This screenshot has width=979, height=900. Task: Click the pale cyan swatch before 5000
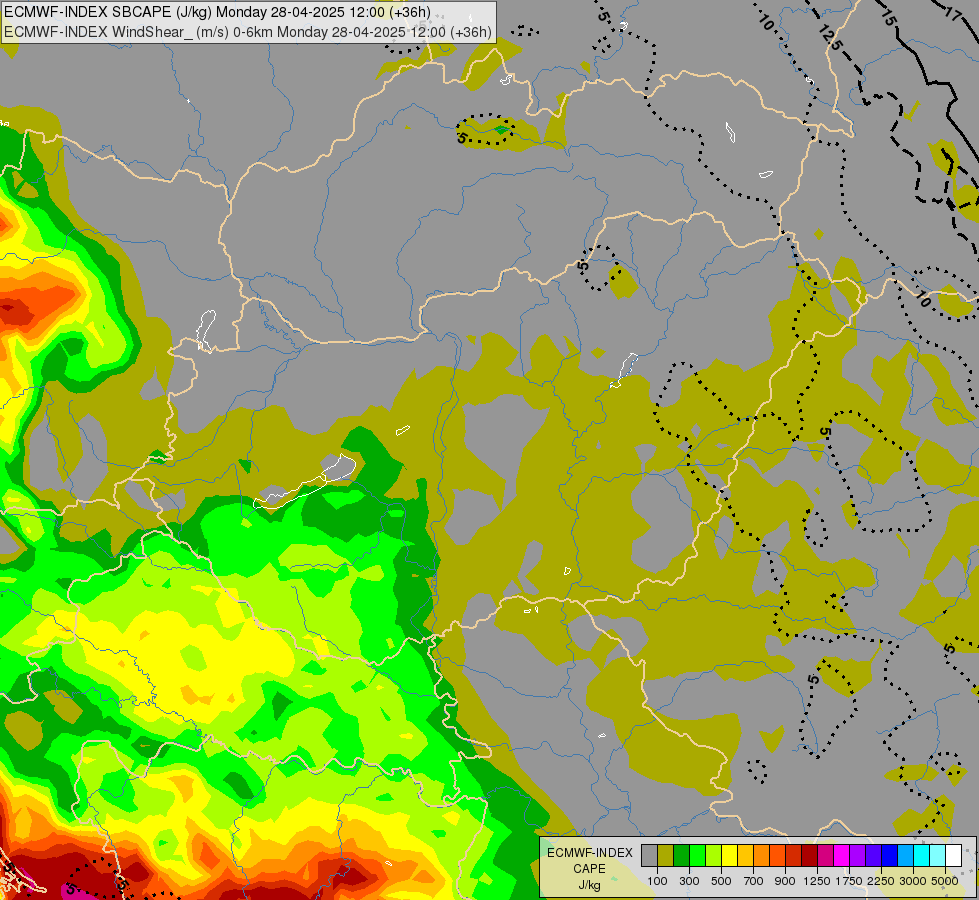pyautogui.click(x=937, y=856)
